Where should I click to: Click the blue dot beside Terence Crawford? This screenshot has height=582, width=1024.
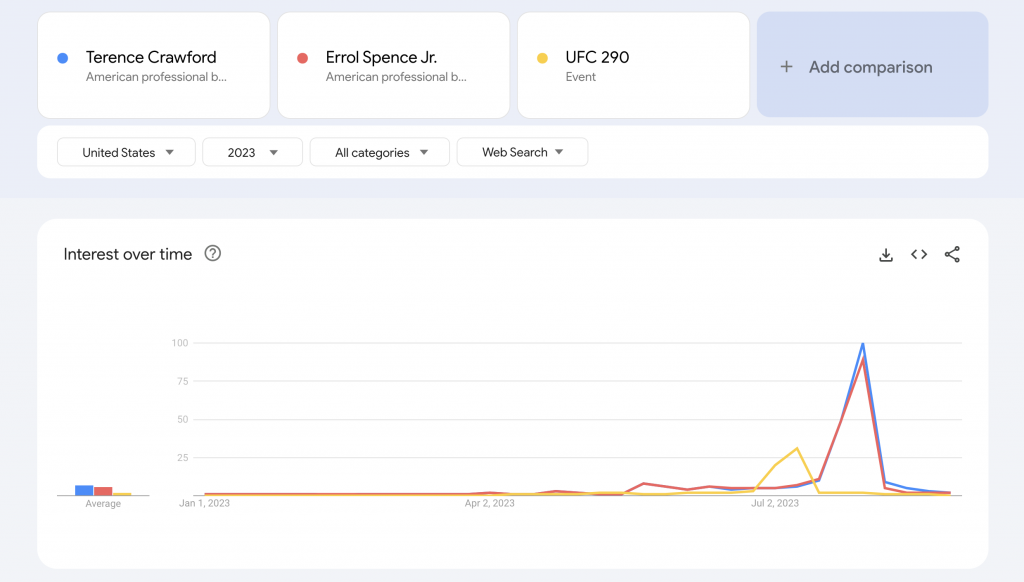(x=63, y=58)
